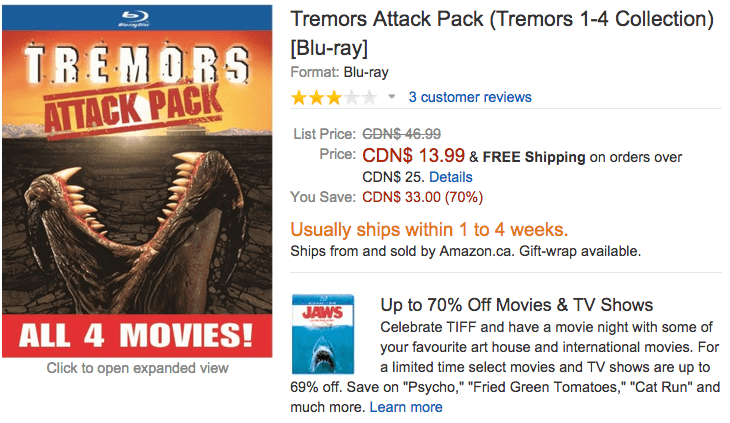
Task: Click the Blu-ray Disc logo on cover
Action: (x=135, y=18)
